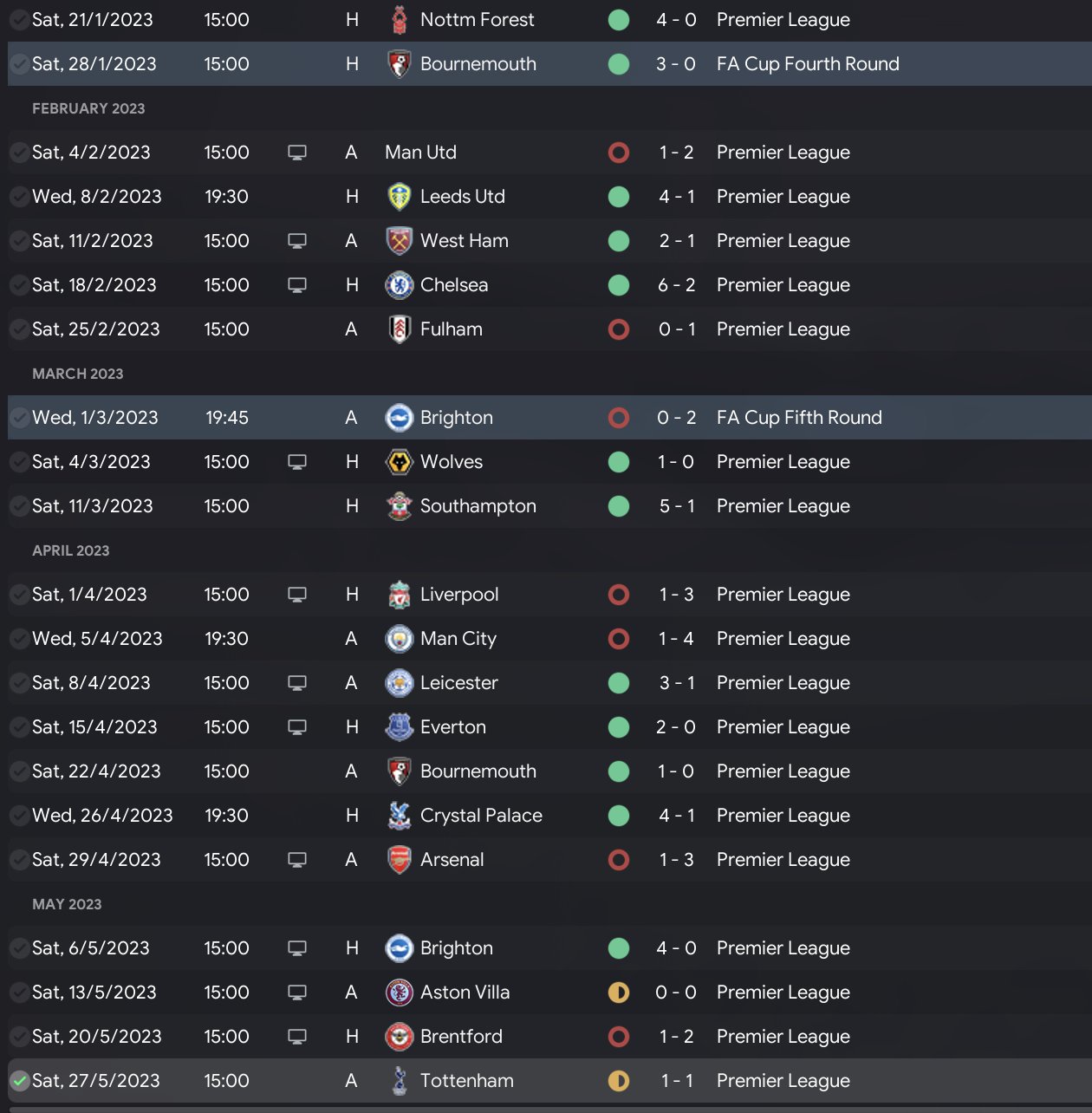Toggle the checkmark for the 28/1/2023 Bournemouth match
The height and width of the screenshot is (1113, 1092).
point(19,64)
